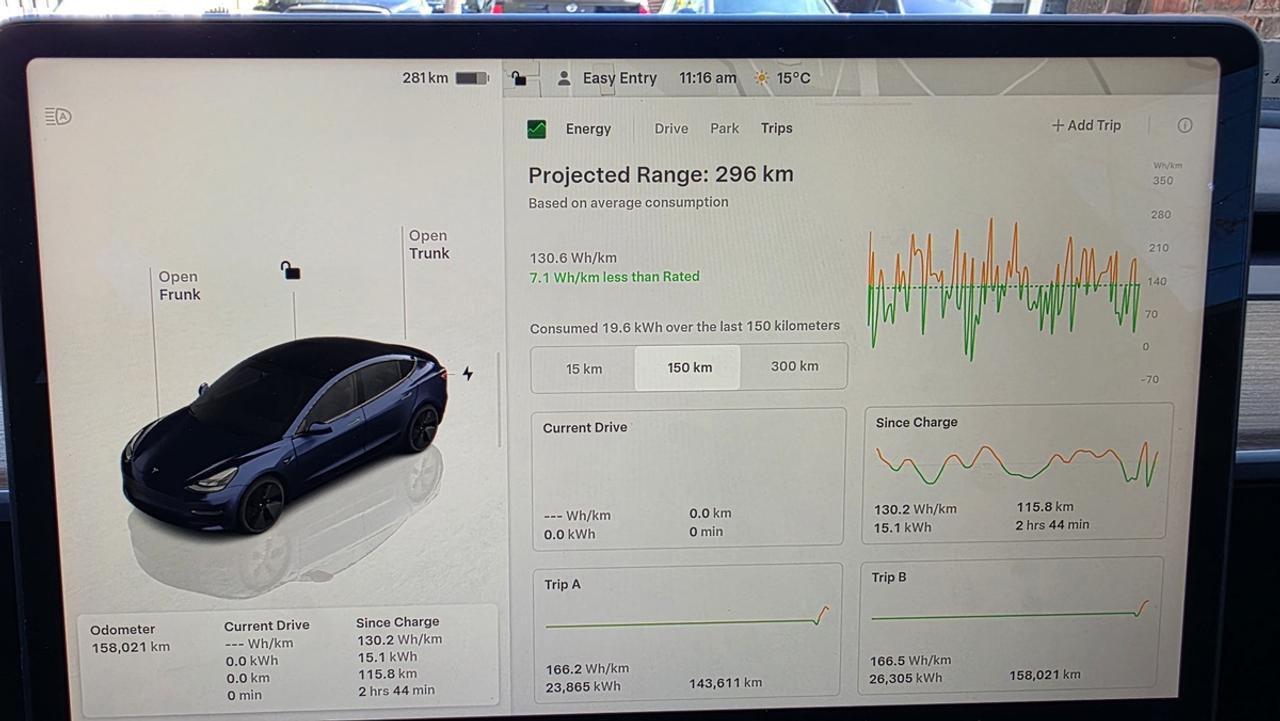Open the Easy Entry profile
This screenshot has width=1280, height=721.
tap(619, 78)
